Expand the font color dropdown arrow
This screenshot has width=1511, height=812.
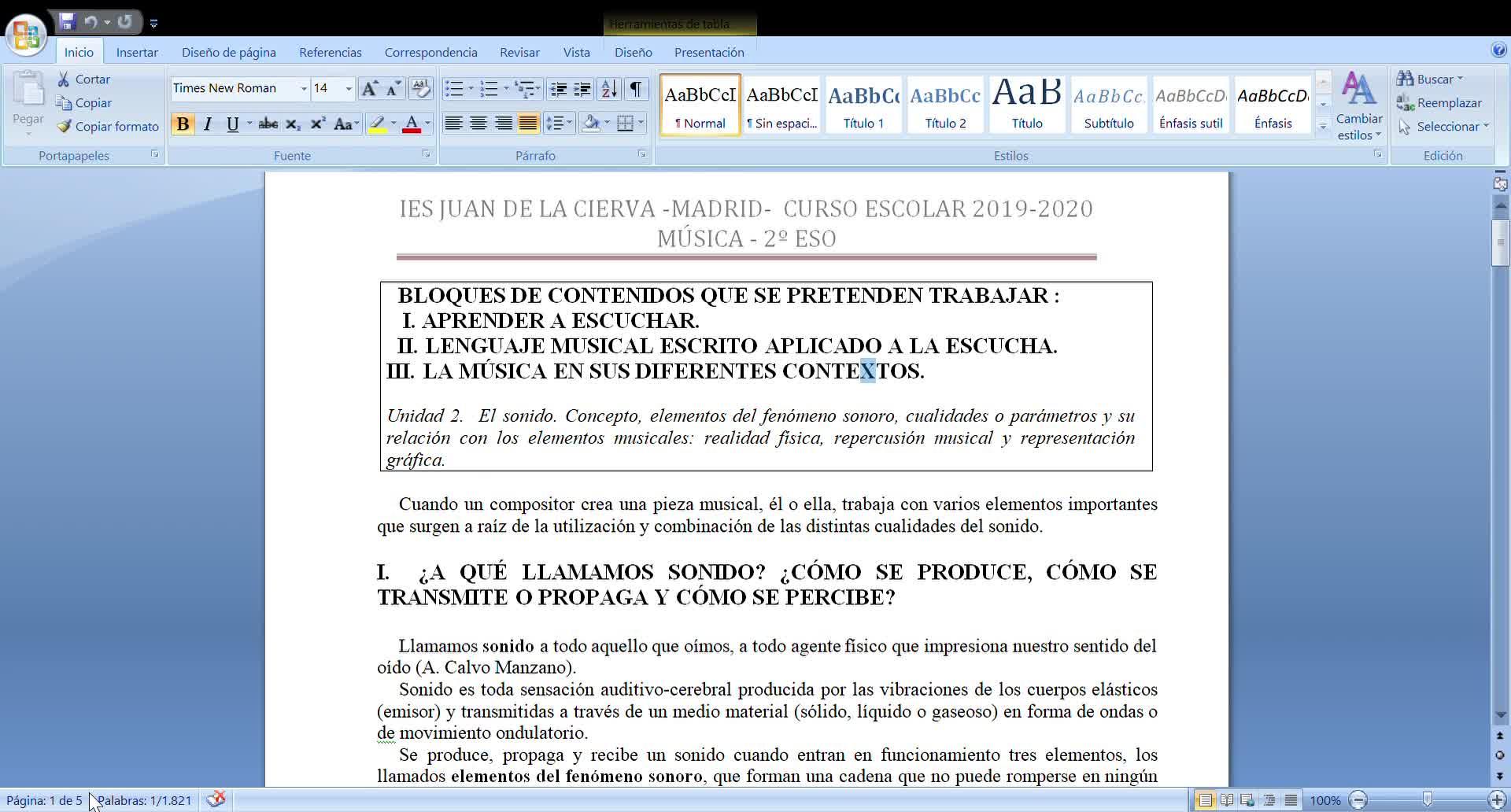[x=428, y=124]
